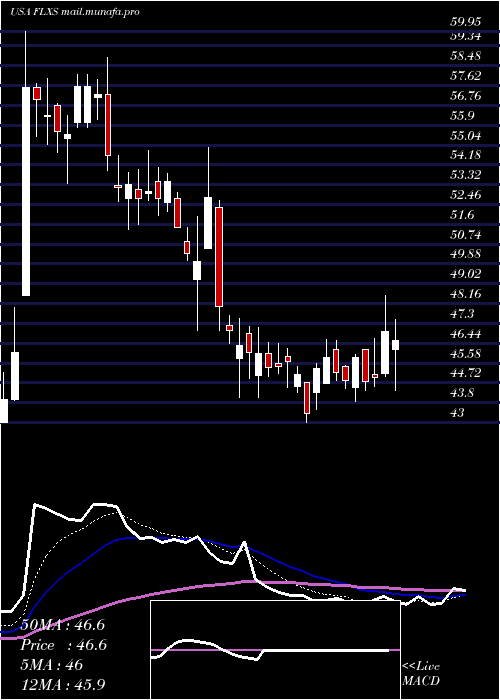Click the 55.04 price axis label
Screen dimensions: 500x700
point(466,135)
